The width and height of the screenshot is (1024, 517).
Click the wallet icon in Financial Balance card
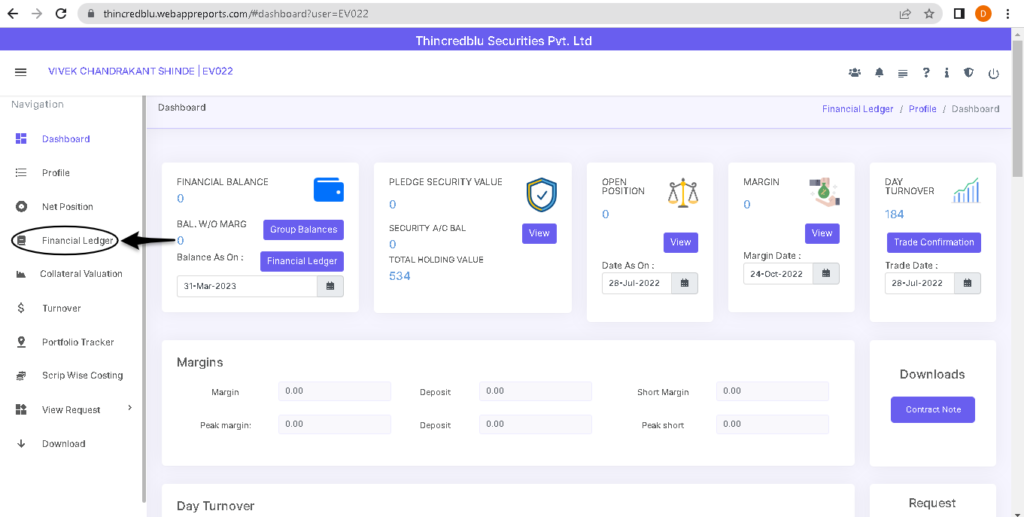click(x=328, y=189)
